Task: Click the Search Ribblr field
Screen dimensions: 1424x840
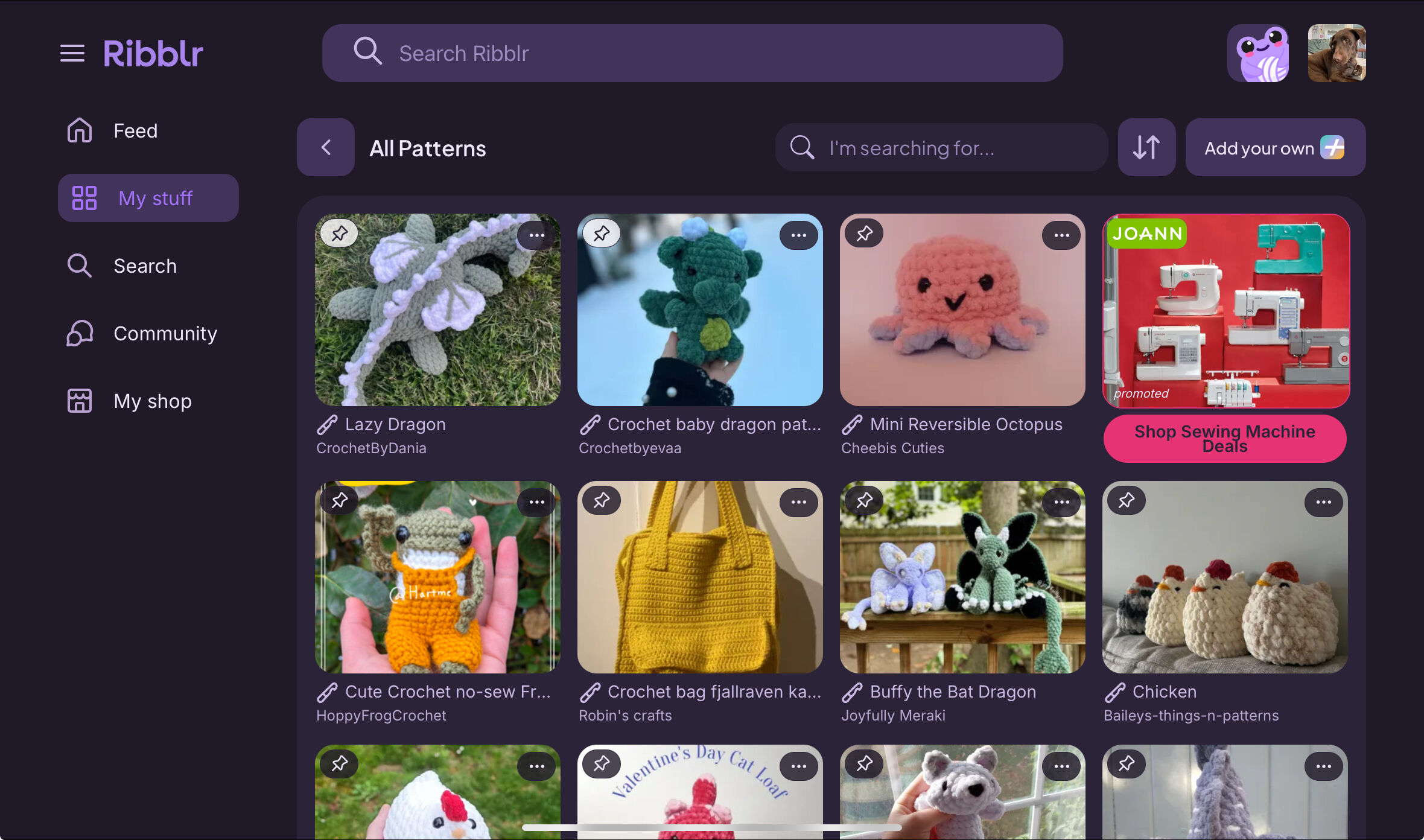Action: click(x=692, y=53)
